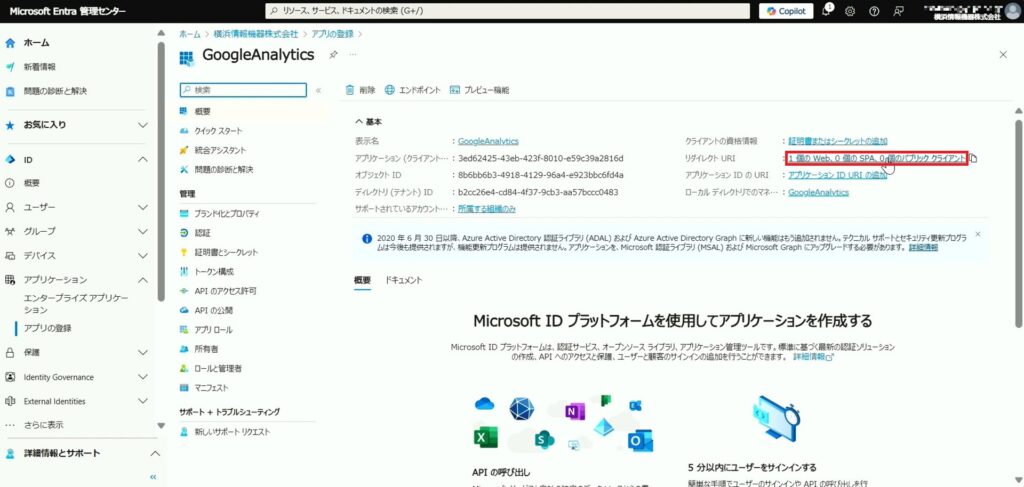Open ブランド化とプロパティ menu item
Viewport: 1024px width, 487px height.
[227, 213]
